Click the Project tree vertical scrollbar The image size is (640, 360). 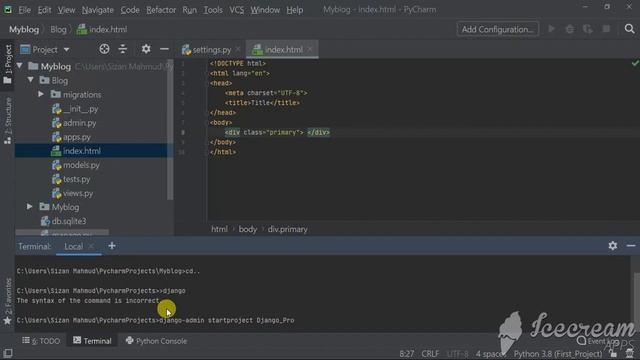[170, 130]
